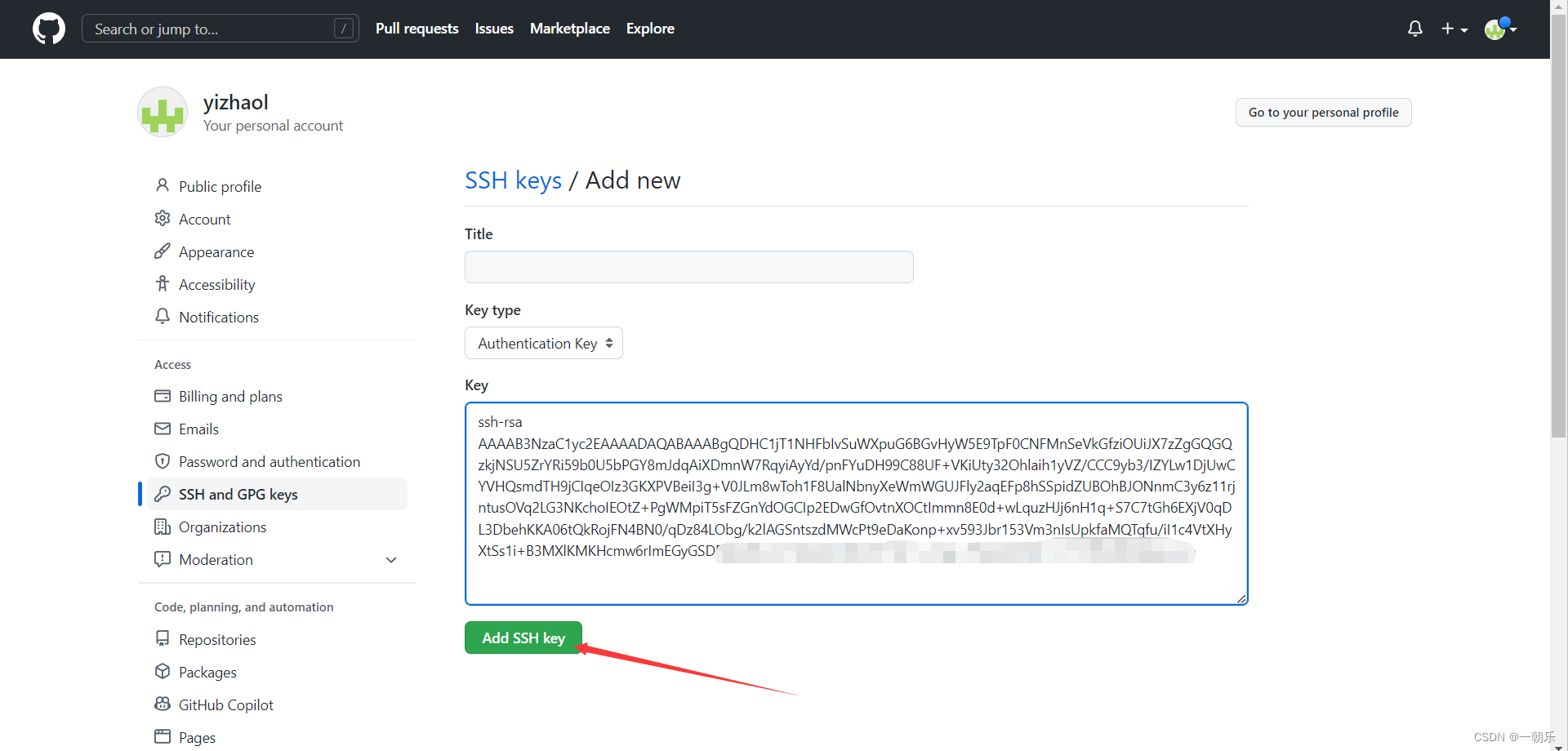Click the Account settings gear icon

point(163,218)
